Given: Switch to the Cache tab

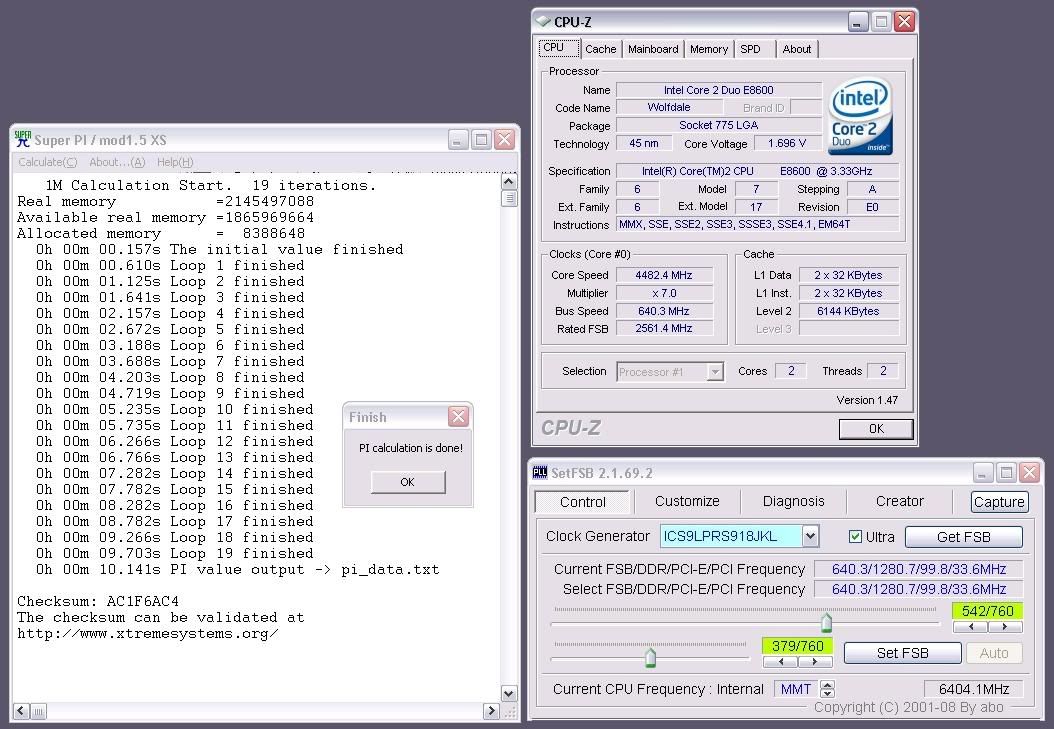Looking at the screenshot, I should [x=600, y=49].
